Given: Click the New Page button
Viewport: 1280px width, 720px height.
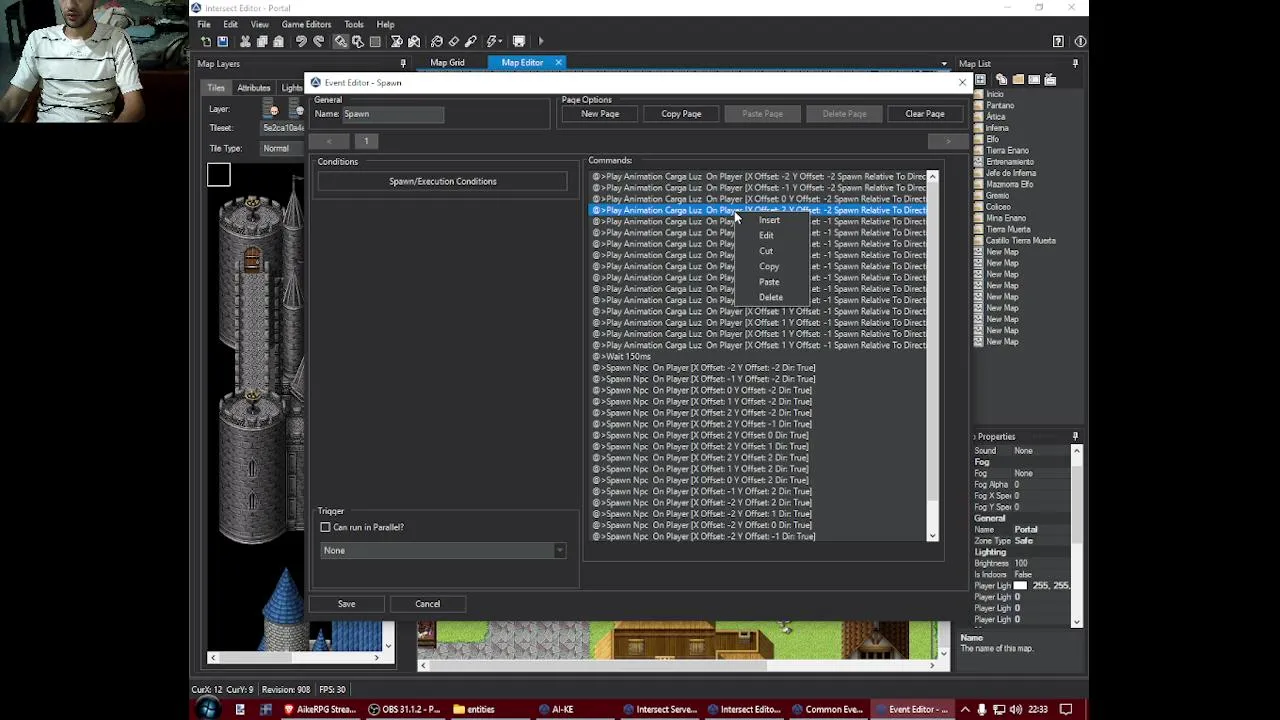Looking at the screenshot, I should pyautogui.click(x=600, y=114).
